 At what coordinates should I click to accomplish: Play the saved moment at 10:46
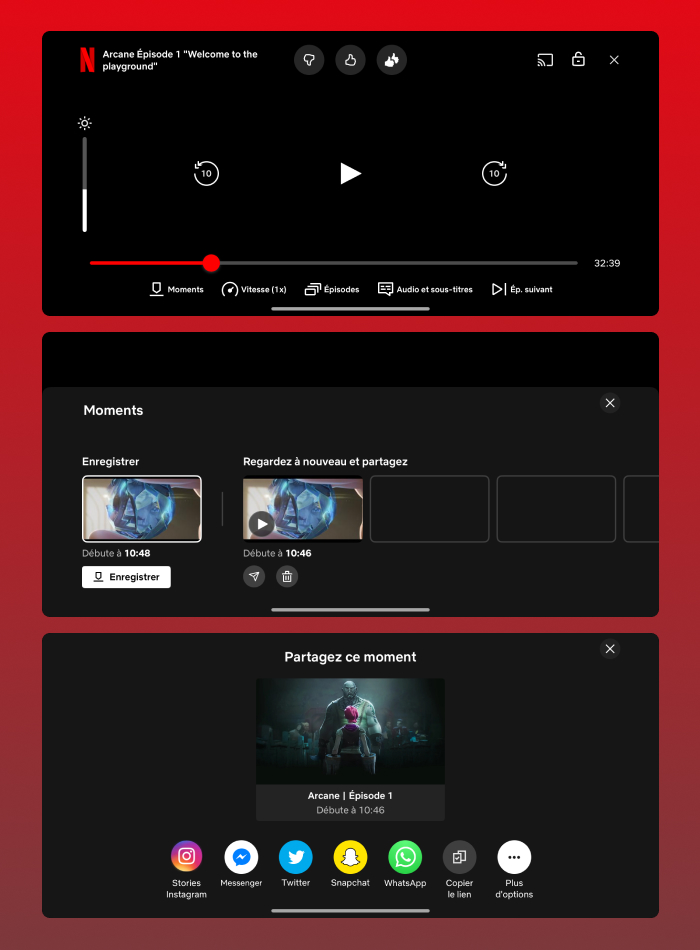pyautogui.click(x=262, y=523)
